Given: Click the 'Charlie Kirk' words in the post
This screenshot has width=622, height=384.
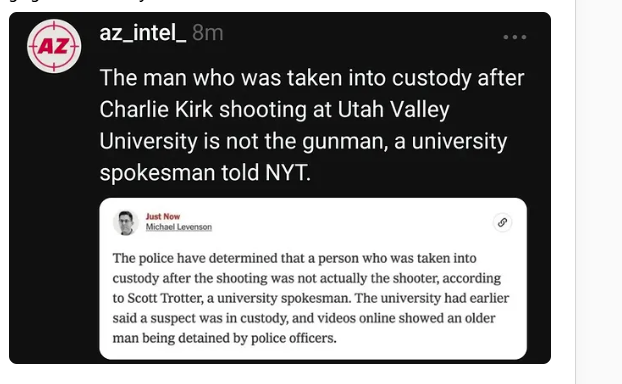Looking at the screenshot, I should (156, 109).
